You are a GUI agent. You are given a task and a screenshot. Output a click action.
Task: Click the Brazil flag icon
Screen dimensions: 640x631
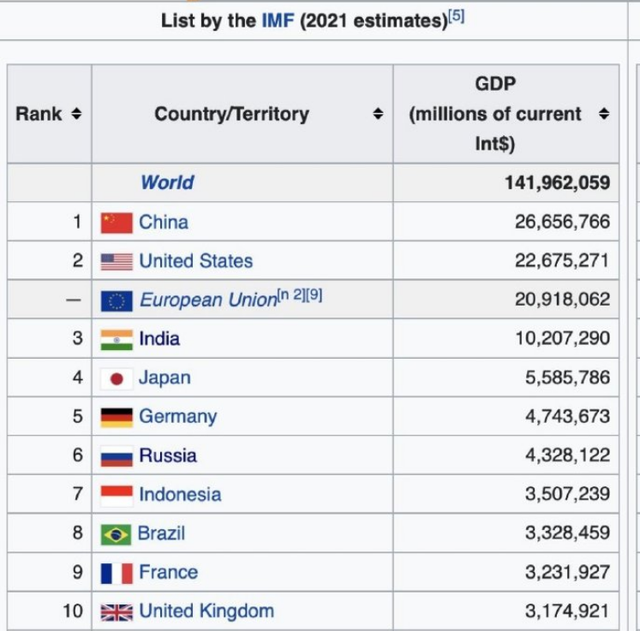(x=116, y=534)
